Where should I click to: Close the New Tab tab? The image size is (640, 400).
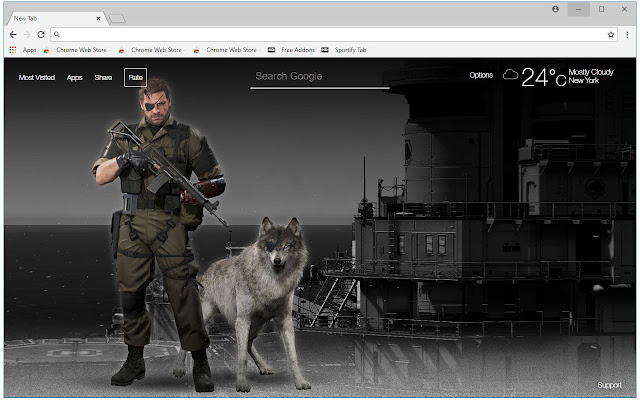(x=98, y=18)
